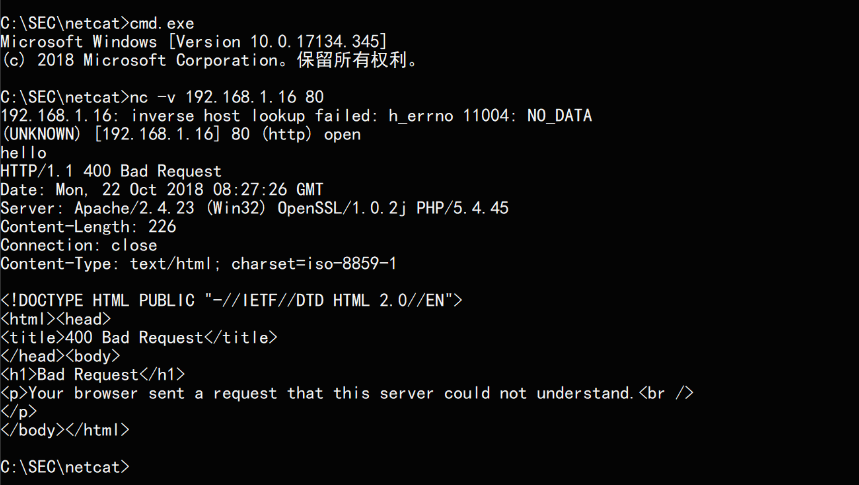
Task: Click the '(UNKNOWN) [192.168.1.16] 80 (http) open' line
Action: 181,134
